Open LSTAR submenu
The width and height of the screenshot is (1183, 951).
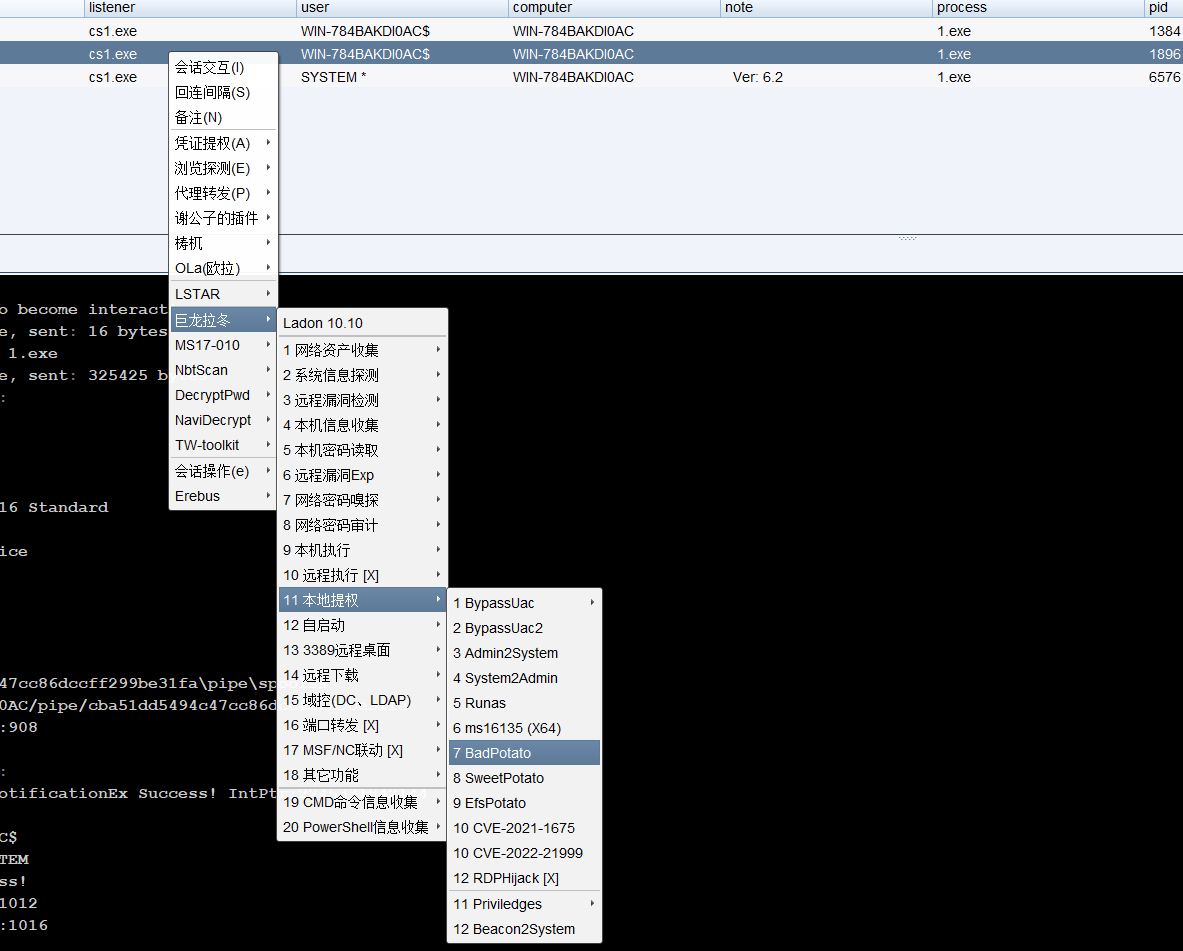(223, 294)
